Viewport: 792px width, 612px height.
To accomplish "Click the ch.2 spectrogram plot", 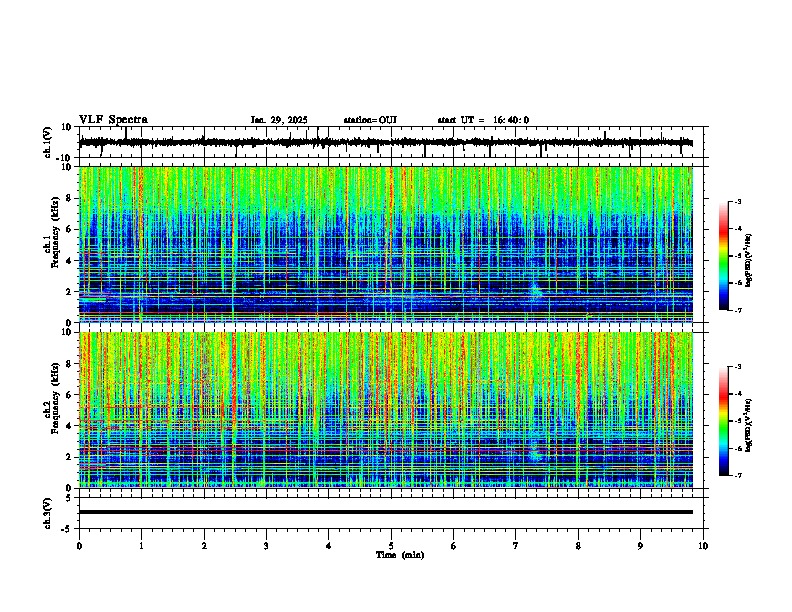I will pyautogui.click(x=385, y=410).
